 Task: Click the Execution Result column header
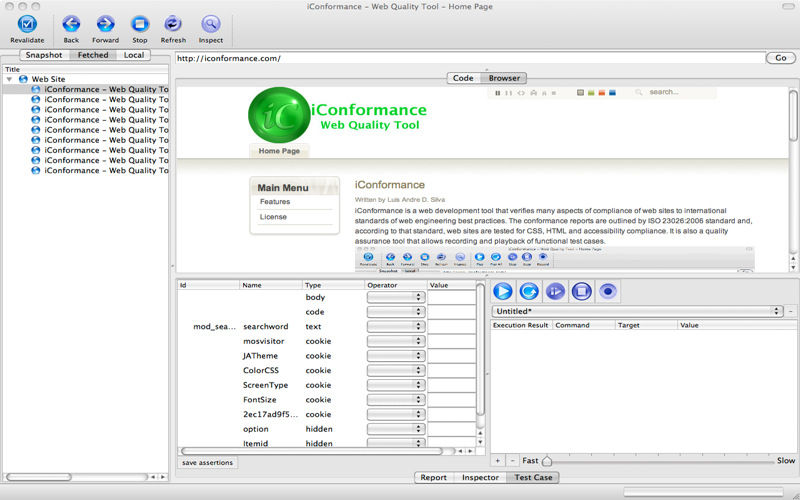pyautogui.click(x=521, y=325)
